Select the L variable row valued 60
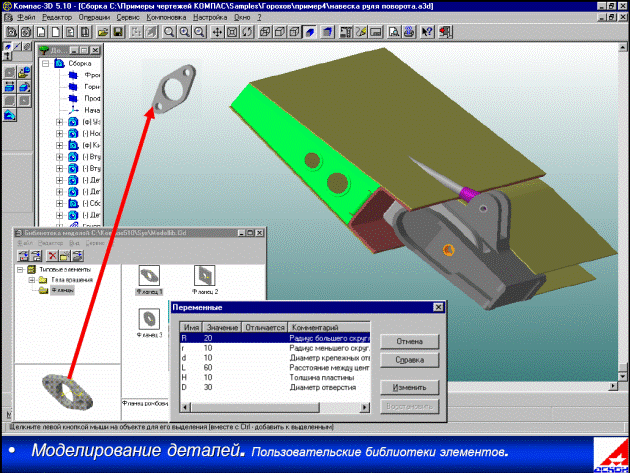 tap(275, 368)
